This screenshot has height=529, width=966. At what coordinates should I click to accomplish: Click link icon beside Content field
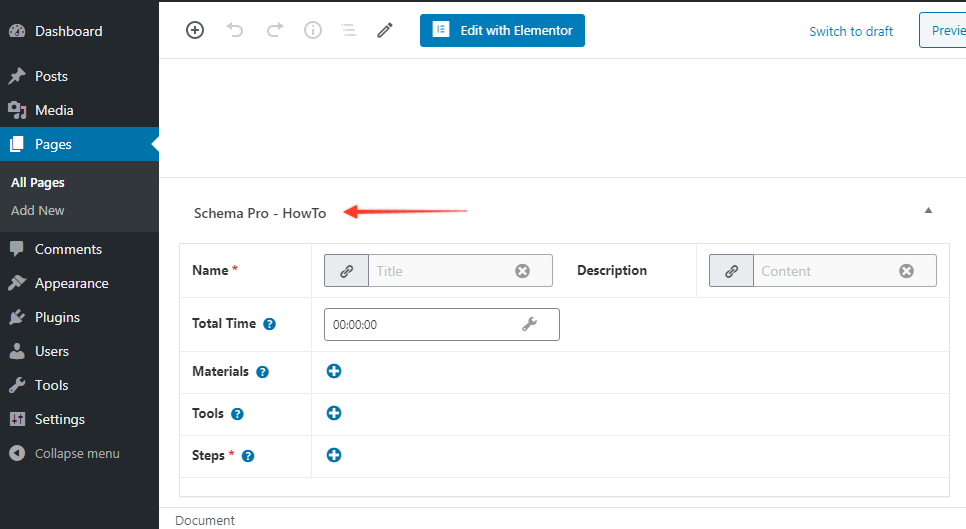pyautogui.click(x=731, y=271)
